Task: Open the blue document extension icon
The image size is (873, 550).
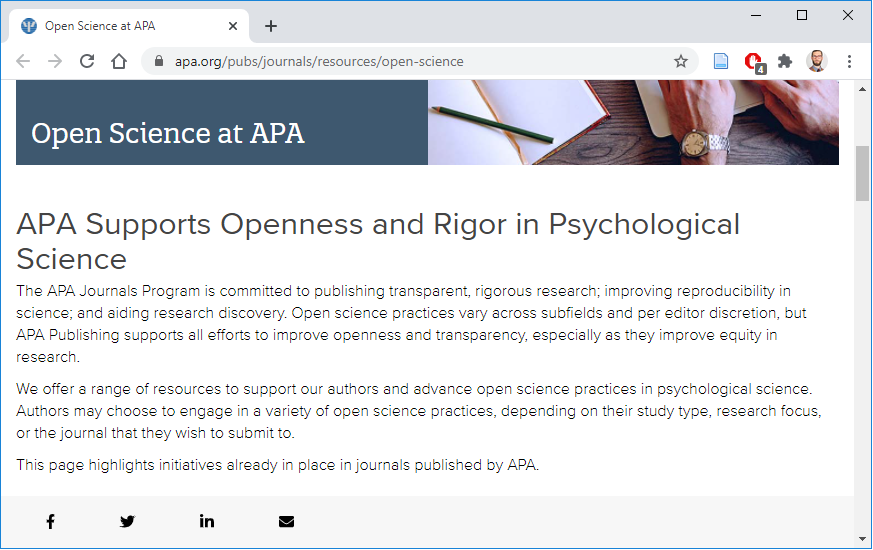Action: [721, 61]
